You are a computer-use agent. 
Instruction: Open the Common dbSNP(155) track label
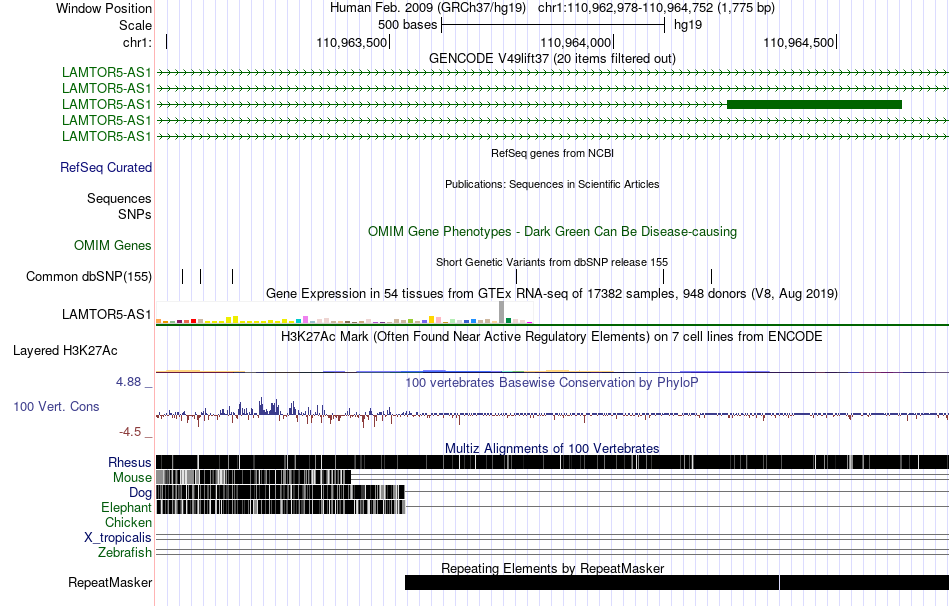point(89,276)
